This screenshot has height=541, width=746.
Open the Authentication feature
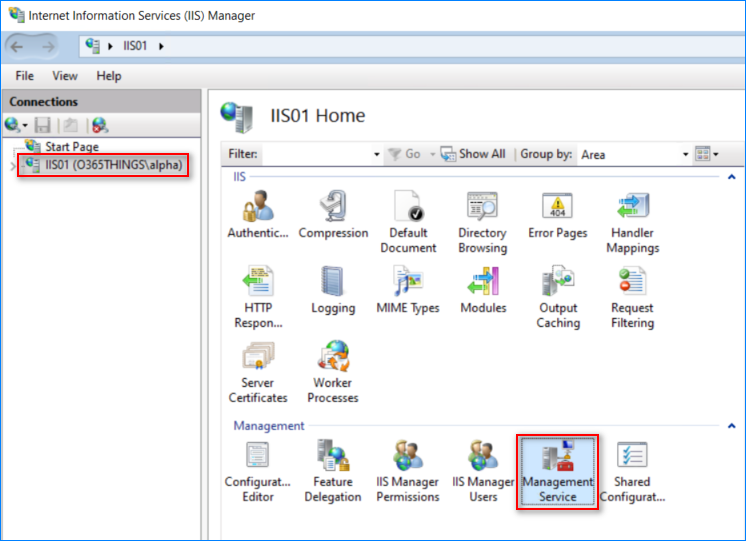[257, 214]
